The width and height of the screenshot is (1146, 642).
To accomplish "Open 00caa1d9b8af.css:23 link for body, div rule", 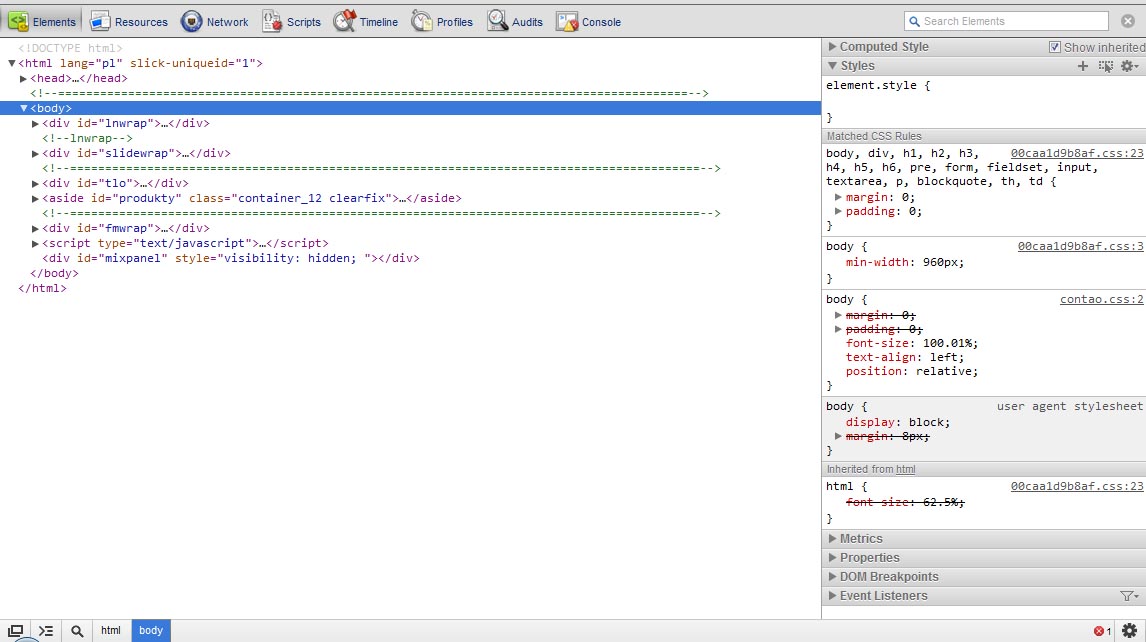I will pos(1077,154).
